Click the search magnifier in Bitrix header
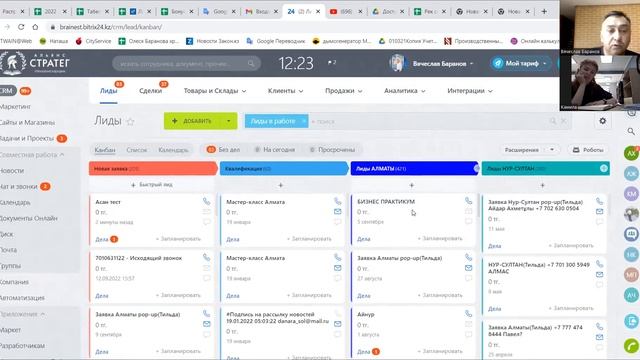640x360 pixels. 251,63
